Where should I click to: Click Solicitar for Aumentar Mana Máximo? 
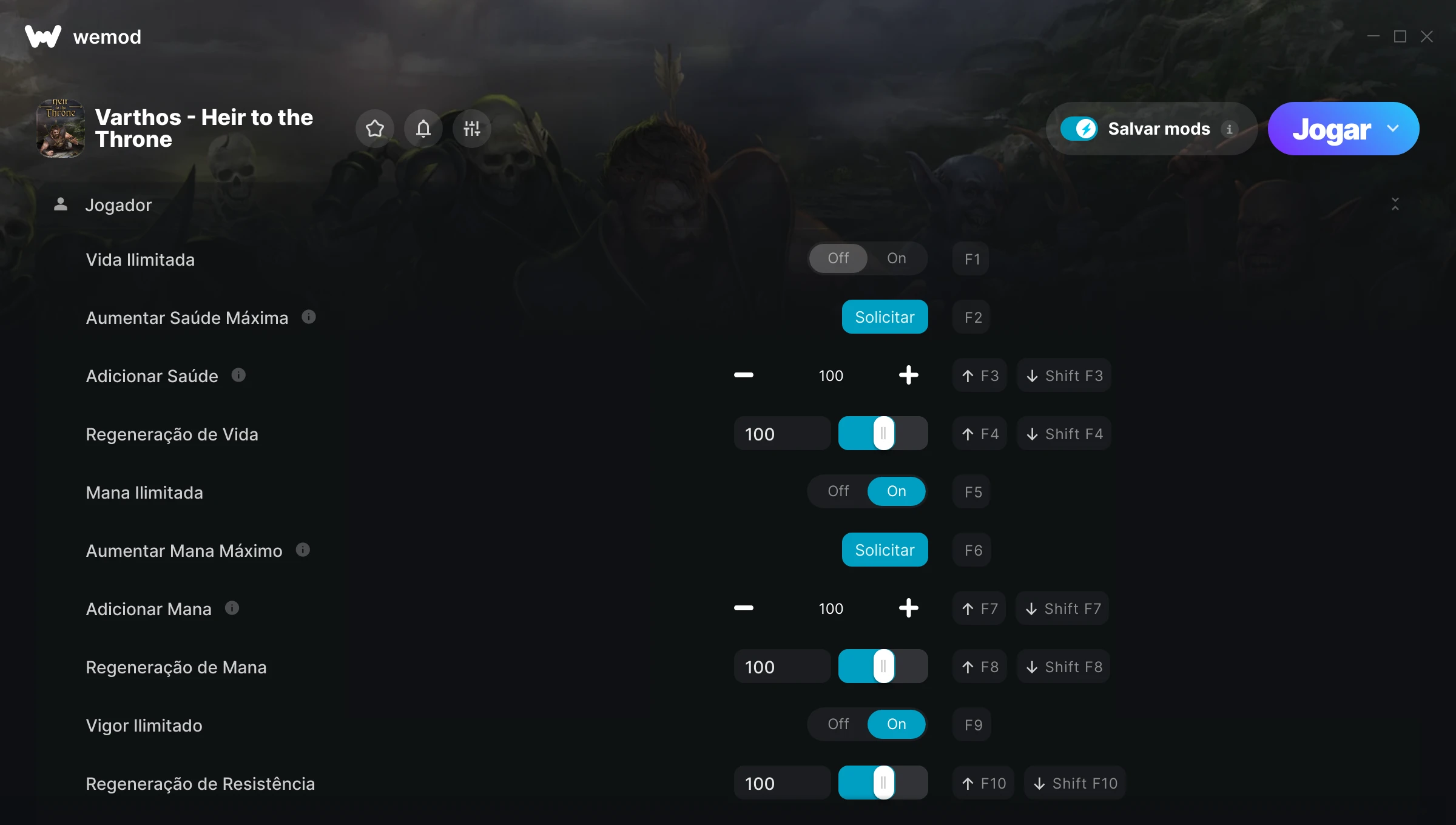[x=885, y=550]
